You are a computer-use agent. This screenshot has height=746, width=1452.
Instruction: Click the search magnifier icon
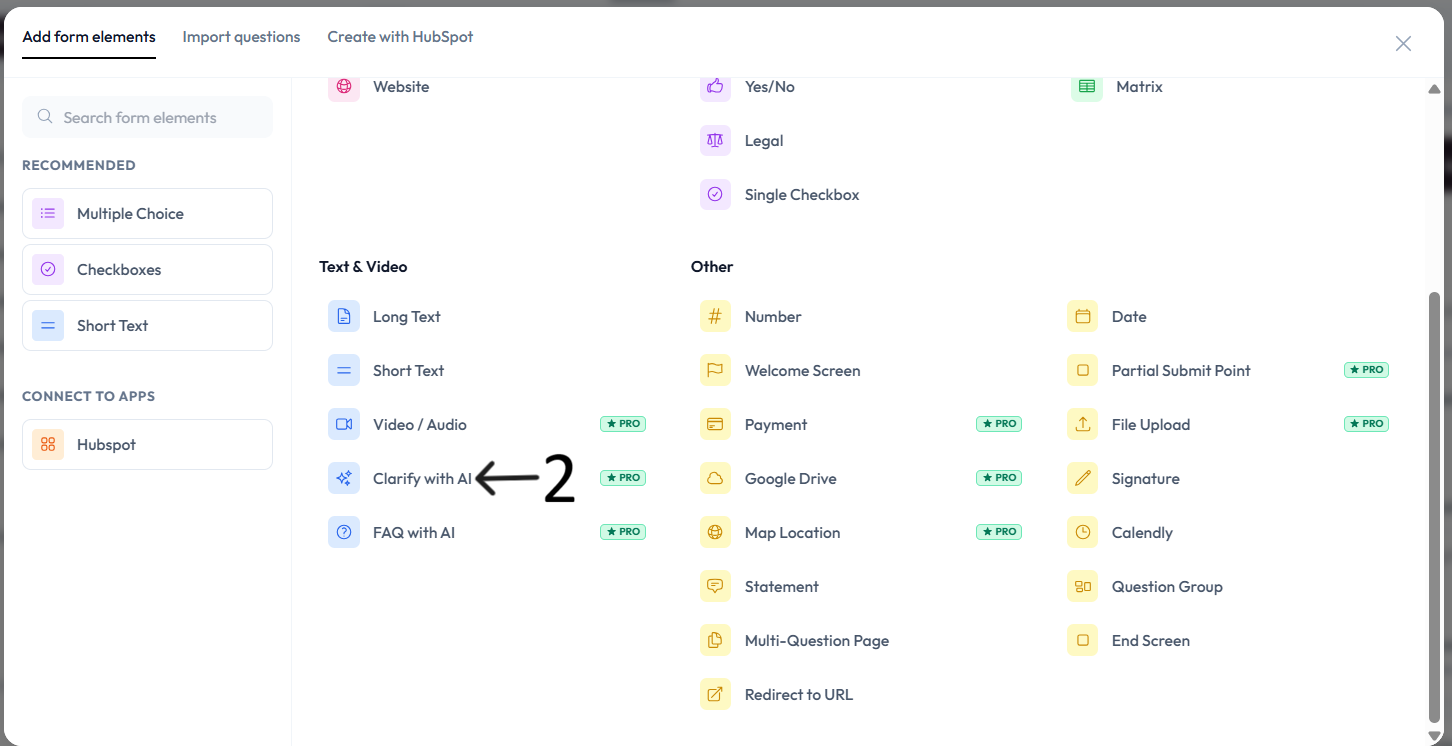tap(45, 117)
